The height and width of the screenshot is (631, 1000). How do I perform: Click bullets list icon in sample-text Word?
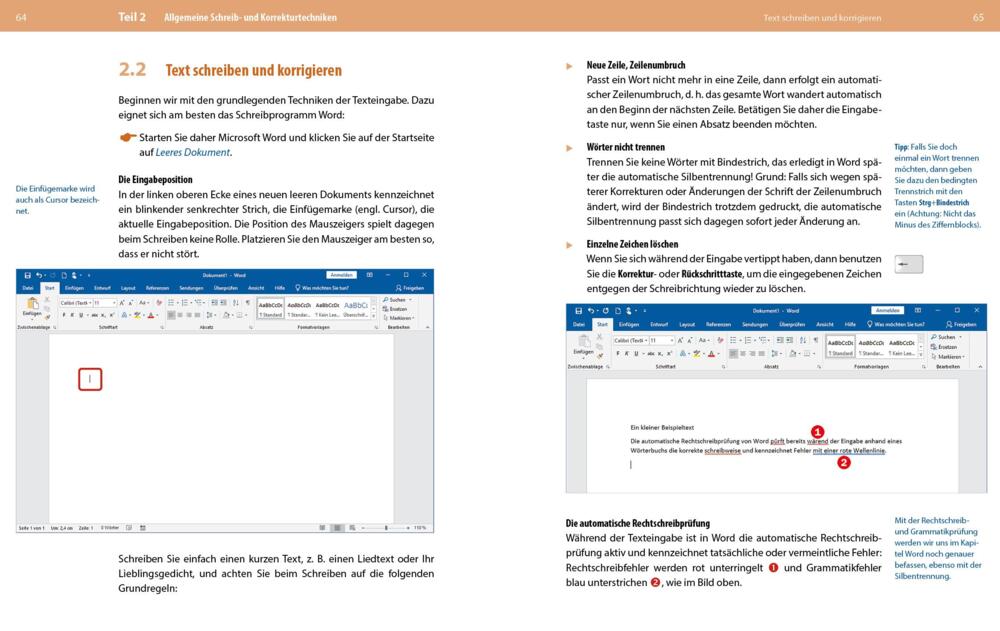tap(733, 341)
